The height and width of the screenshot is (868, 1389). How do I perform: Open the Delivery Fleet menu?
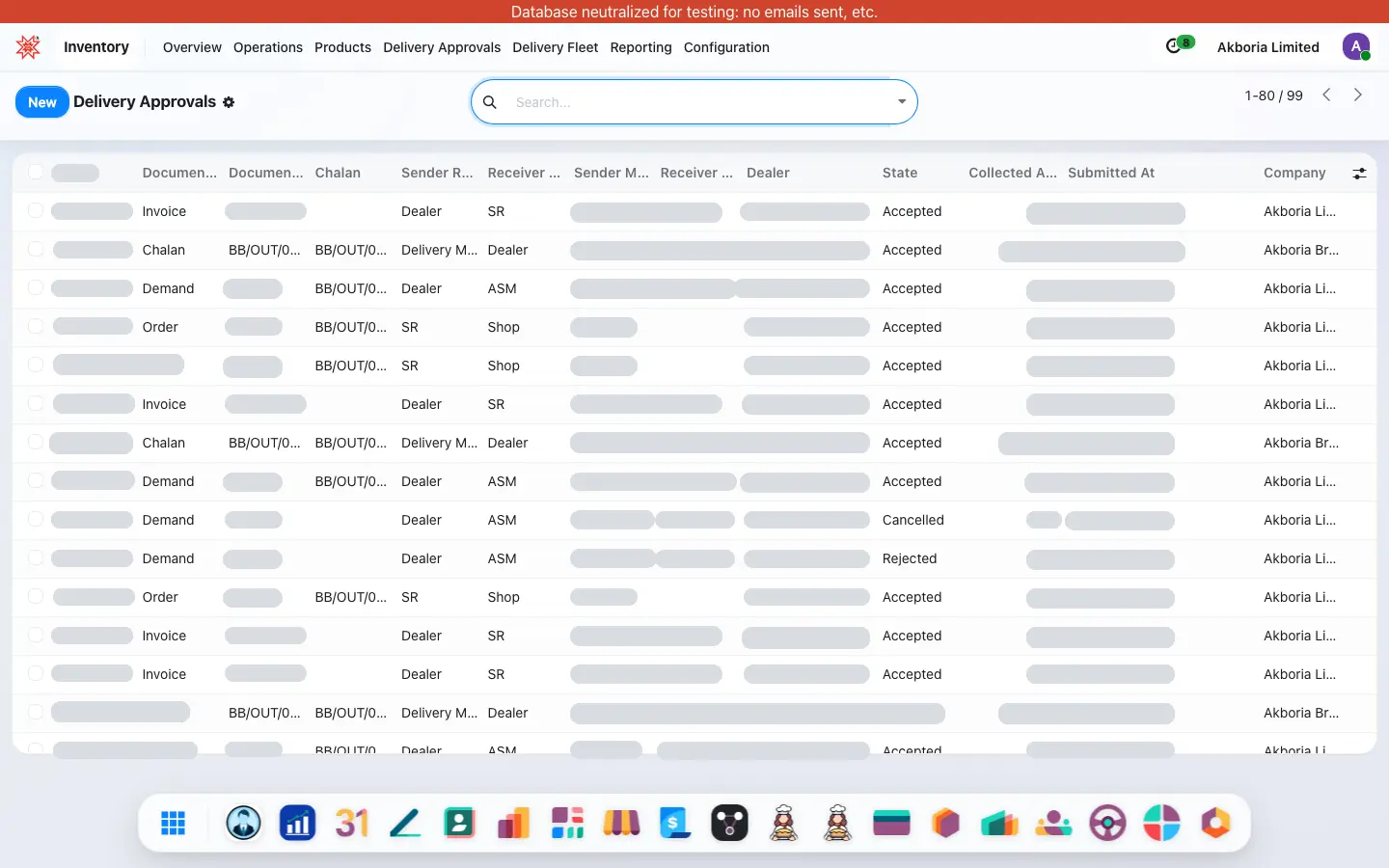tap(556, 47)
